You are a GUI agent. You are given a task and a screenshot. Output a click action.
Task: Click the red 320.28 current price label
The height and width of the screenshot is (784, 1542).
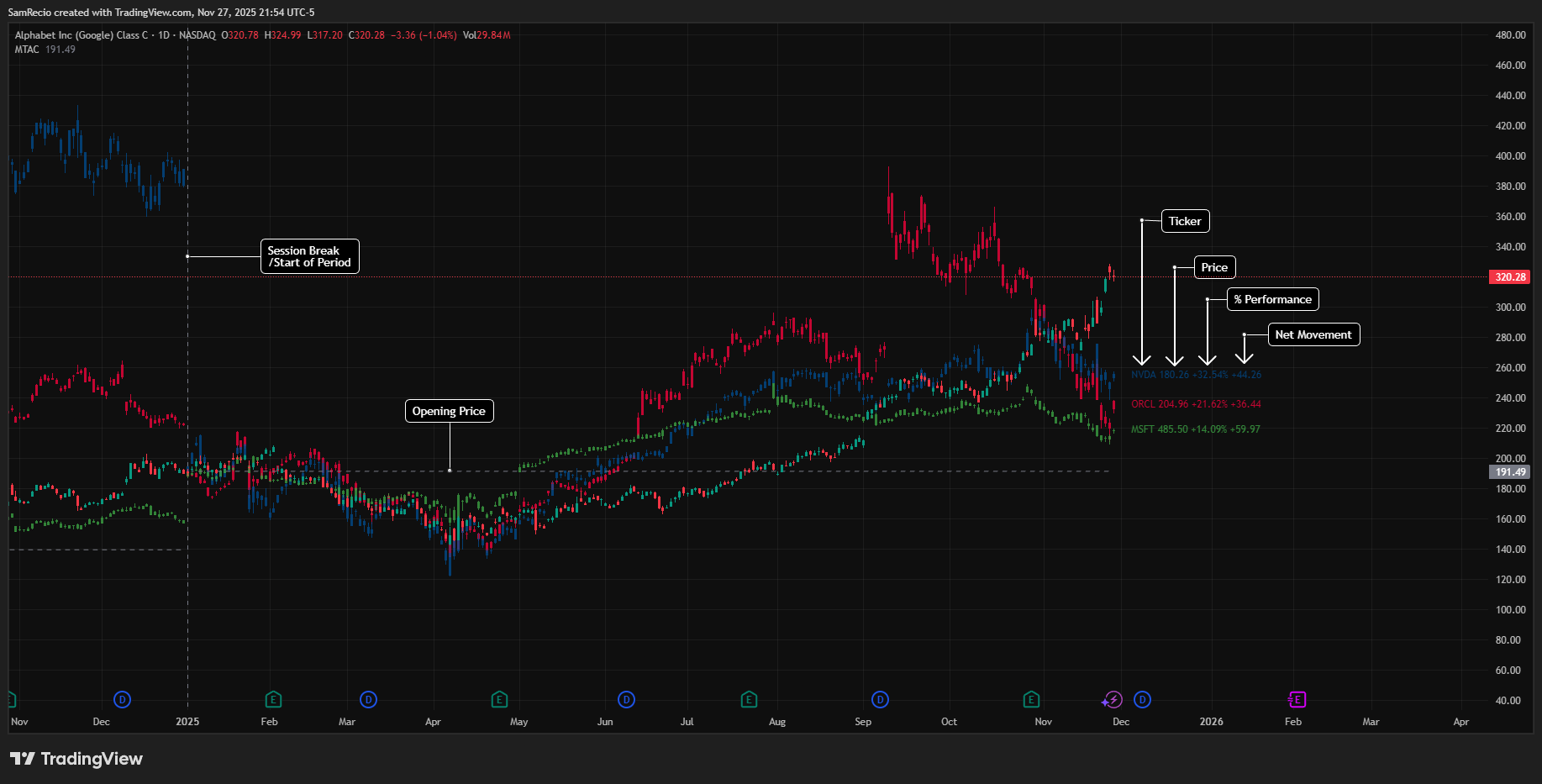1510,277
